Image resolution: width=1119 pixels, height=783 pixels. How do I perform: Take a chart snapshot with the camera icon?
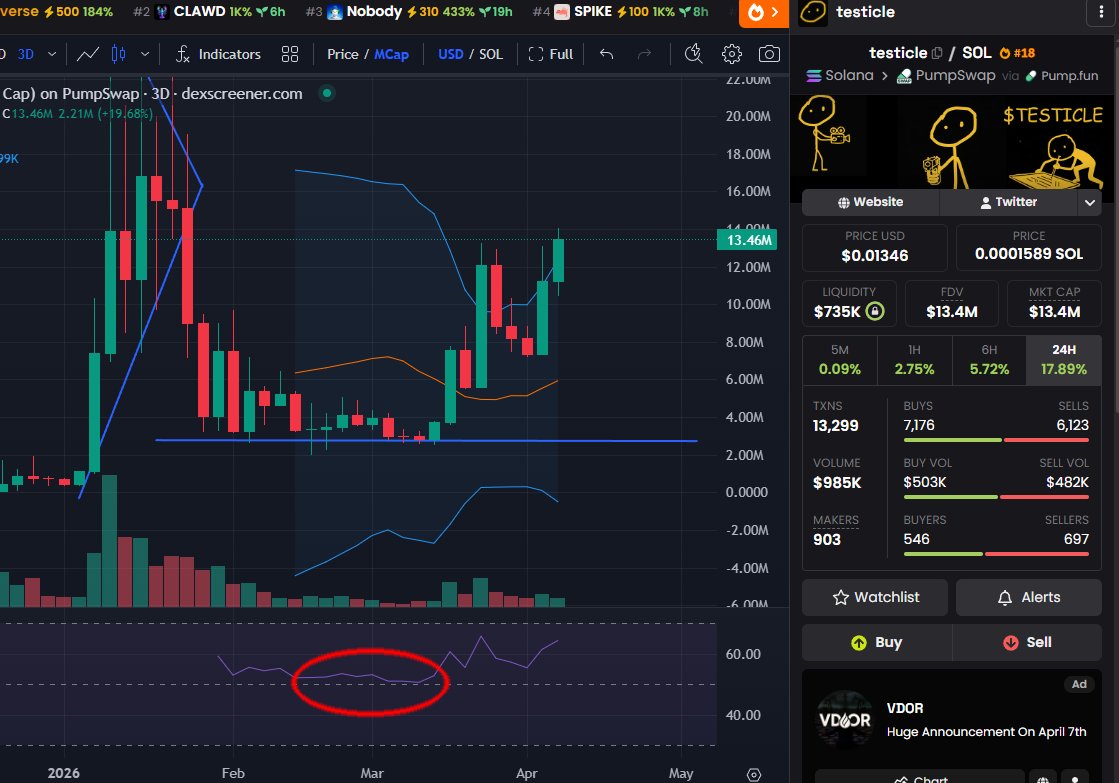[x=768, y=54]
